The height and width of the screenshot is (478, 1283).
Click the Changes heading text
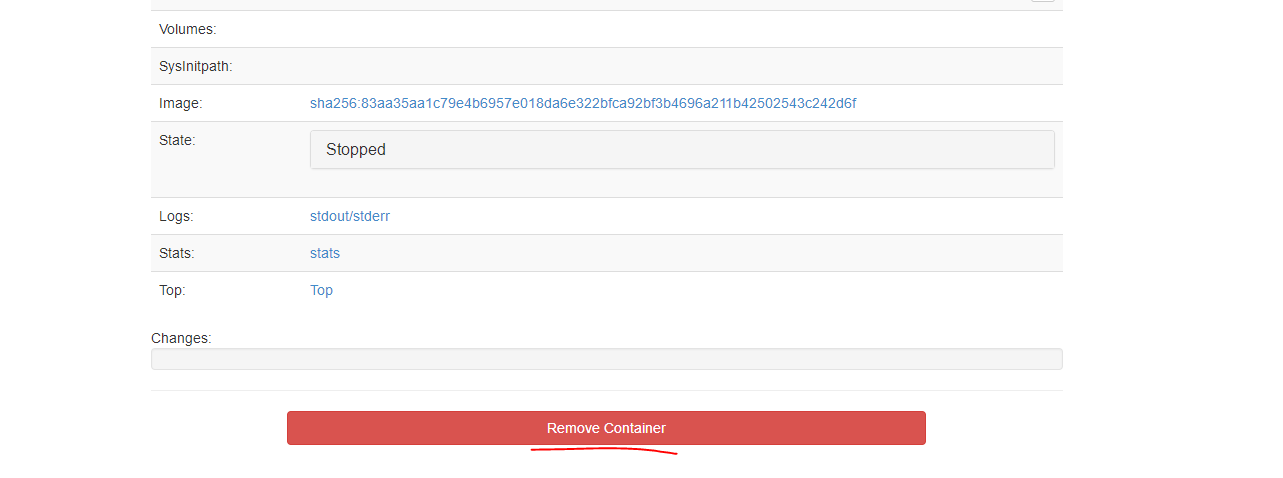coord(181,338)
